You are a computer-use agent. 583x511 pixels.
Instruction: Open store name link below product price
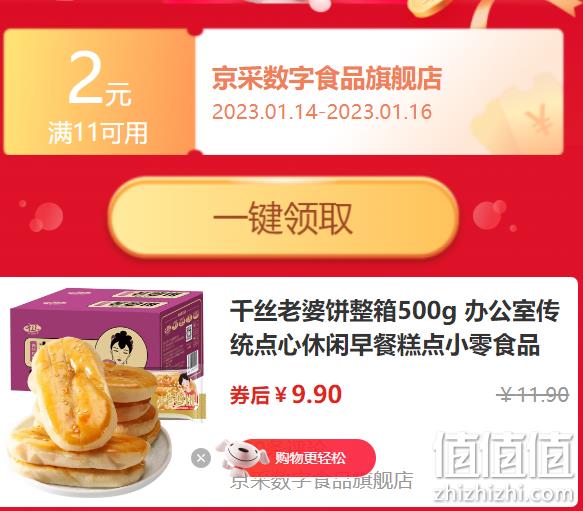pyautogui.click(x=322, y=481)
